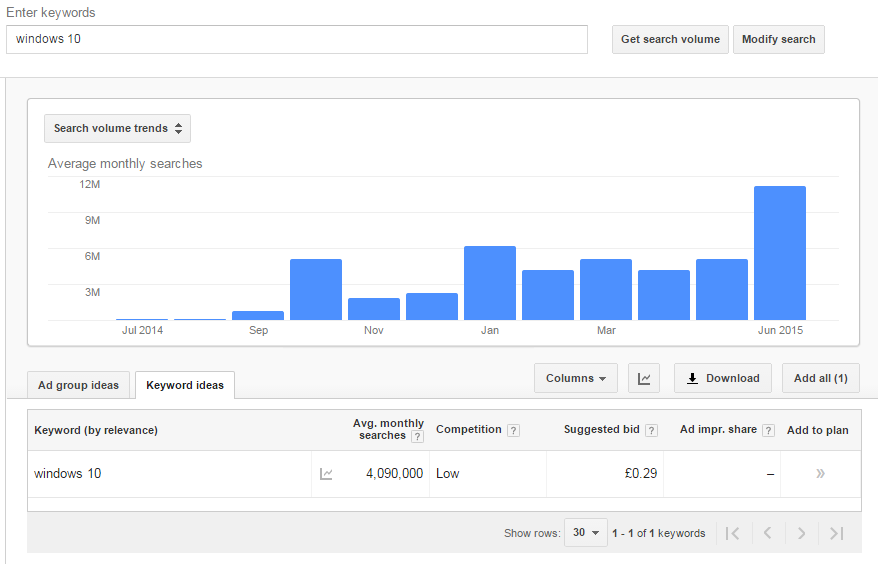
Task: Click Add to plan double-arrow for windows 10
Action: 820,474
